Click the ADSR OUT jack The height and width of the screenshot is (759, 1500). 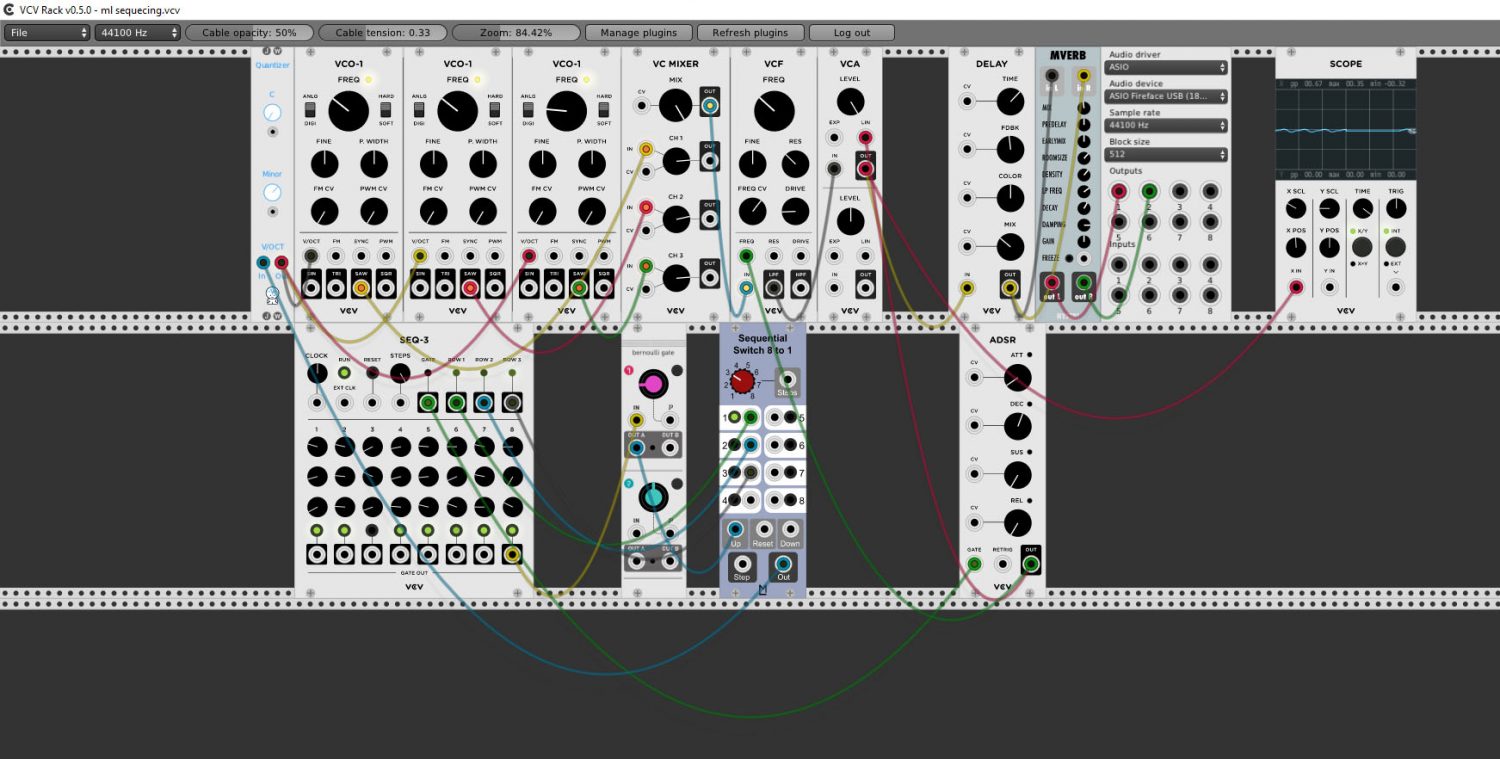(x=1031, y=564)
